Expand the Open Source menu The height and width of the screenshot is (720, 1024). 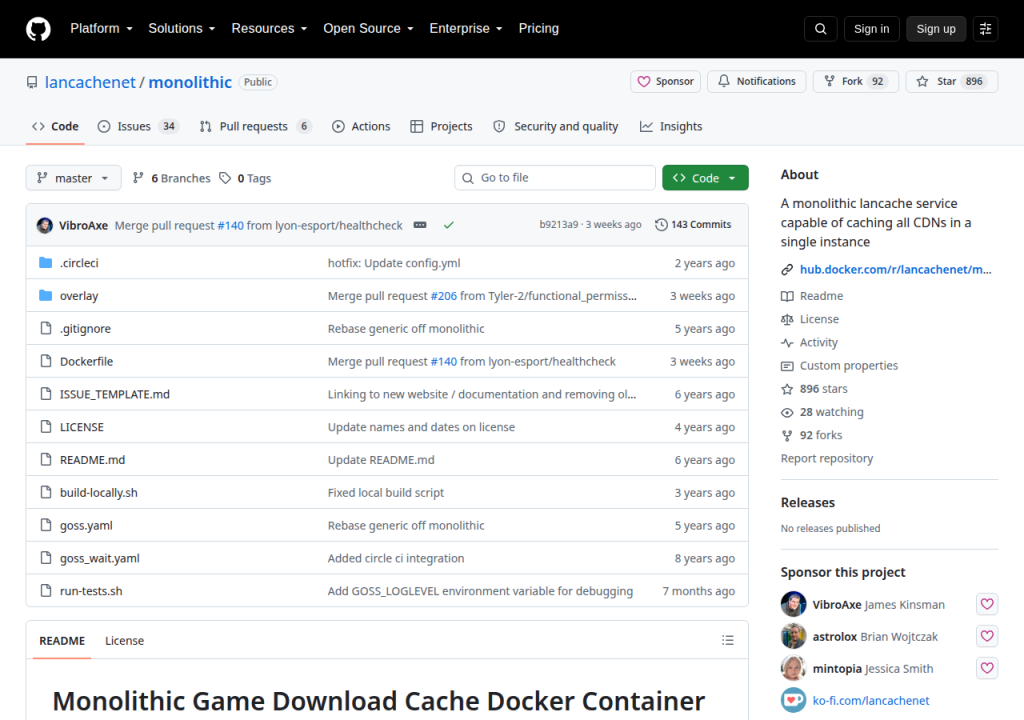click(368, 29)
